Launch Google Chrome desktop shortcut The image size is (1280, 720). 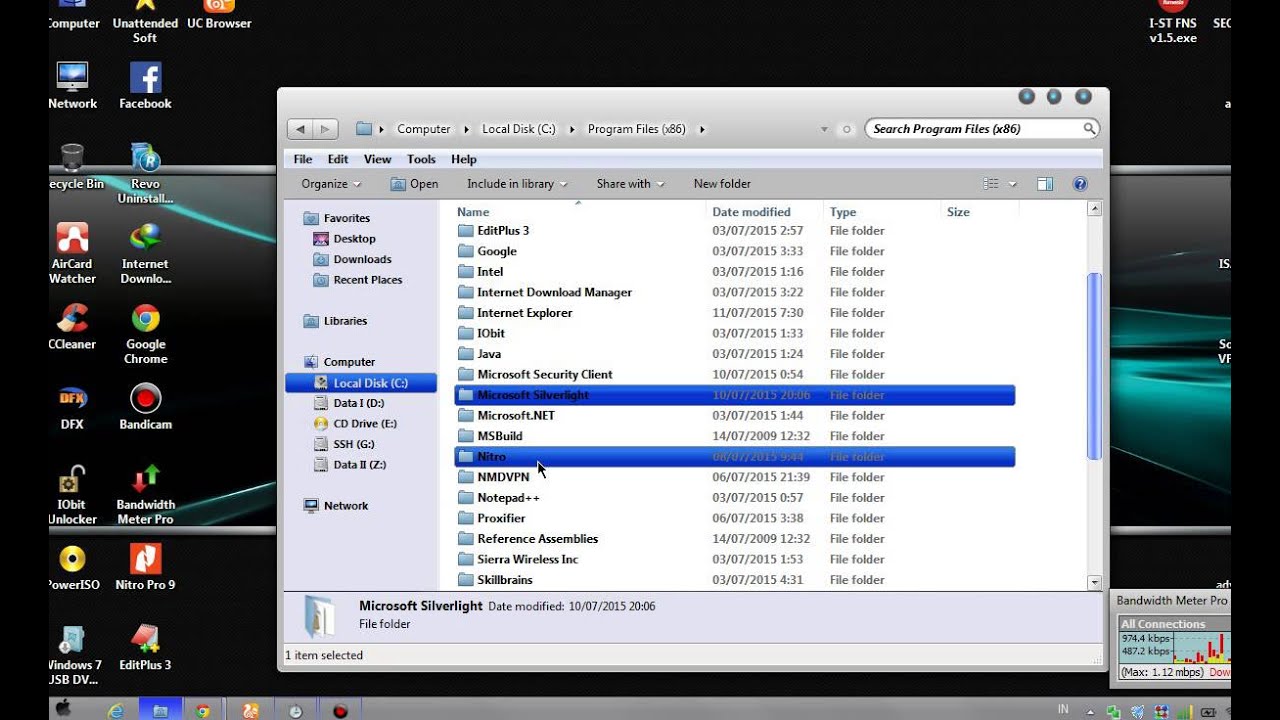click(146, 333)
